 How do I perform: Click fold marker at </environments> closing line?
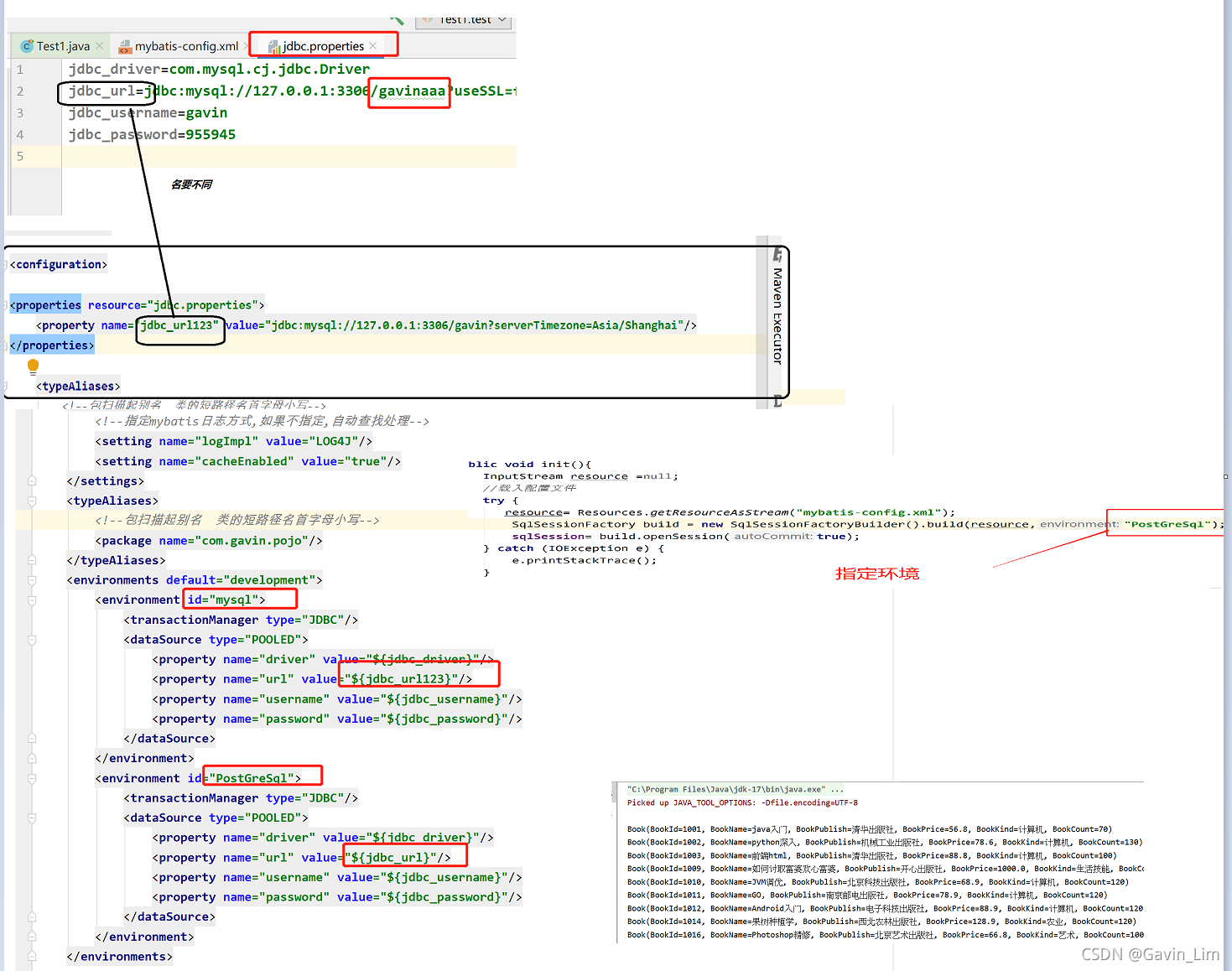(x=32, y=957)
